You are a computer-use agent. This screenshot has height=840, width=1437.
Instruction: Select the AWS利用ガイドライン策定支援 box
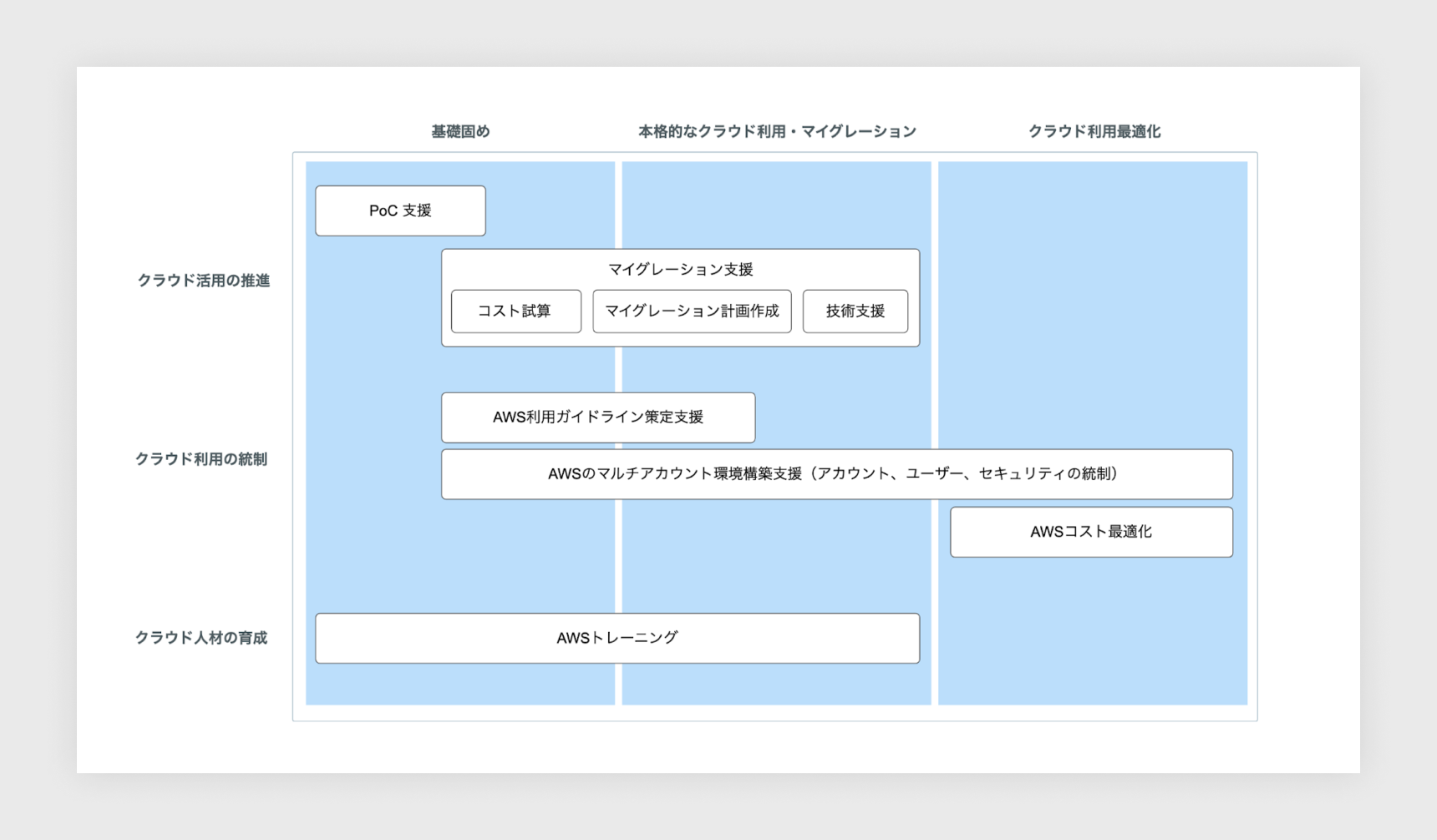click(597, 417)
